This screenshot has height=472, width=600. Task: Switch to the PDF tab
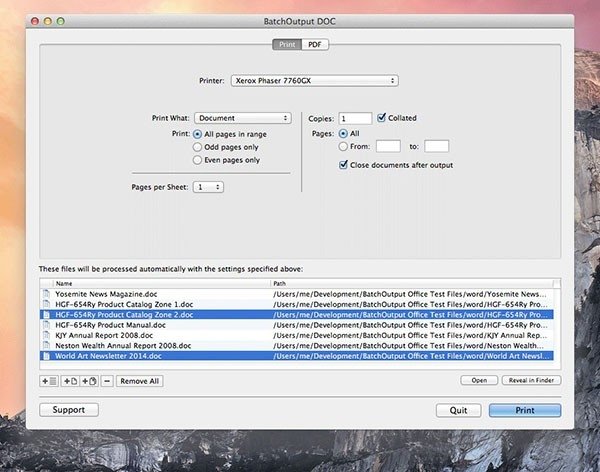click(315, 45)
